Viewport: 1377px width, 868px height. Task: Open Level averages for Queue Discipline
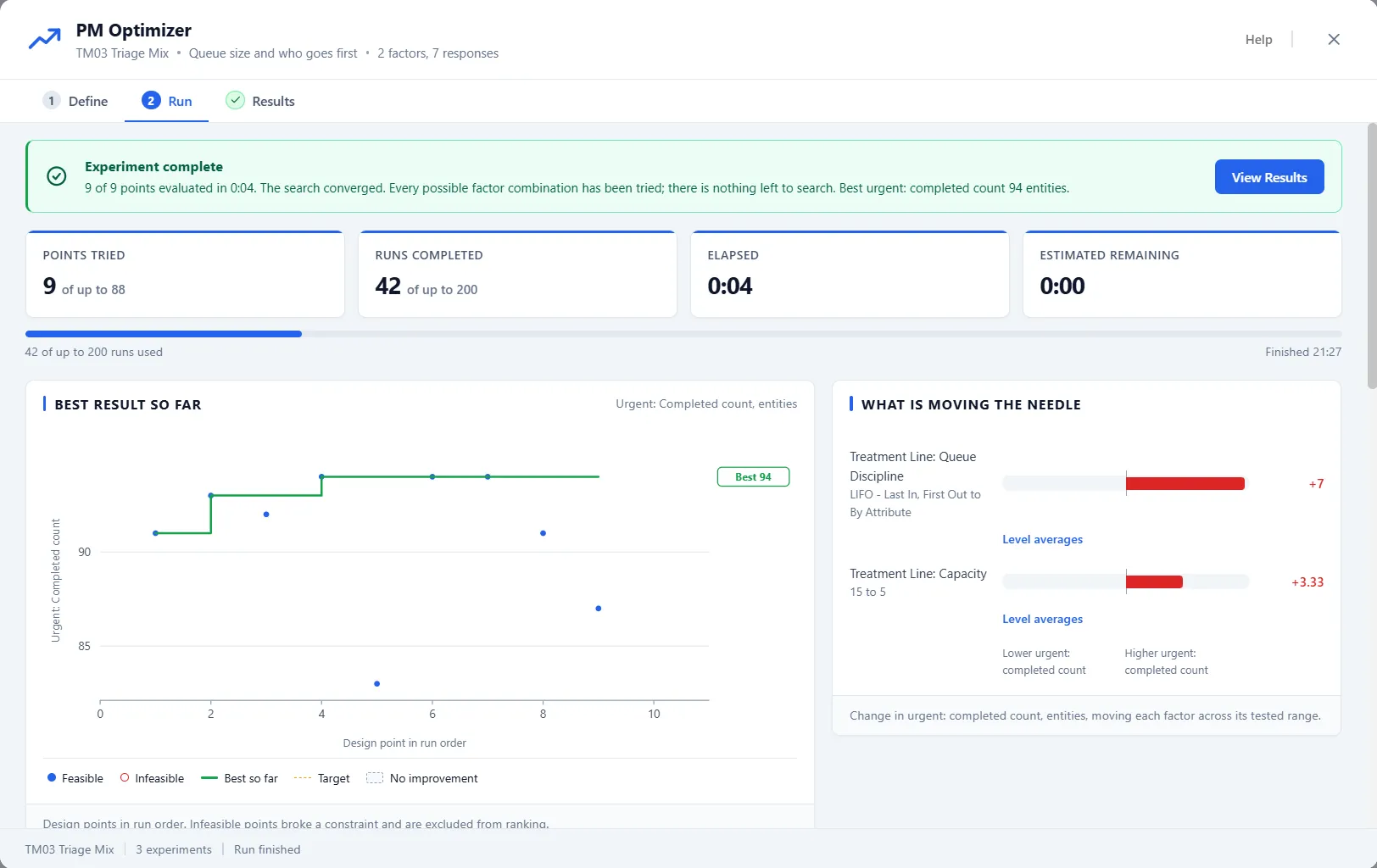1042,539
